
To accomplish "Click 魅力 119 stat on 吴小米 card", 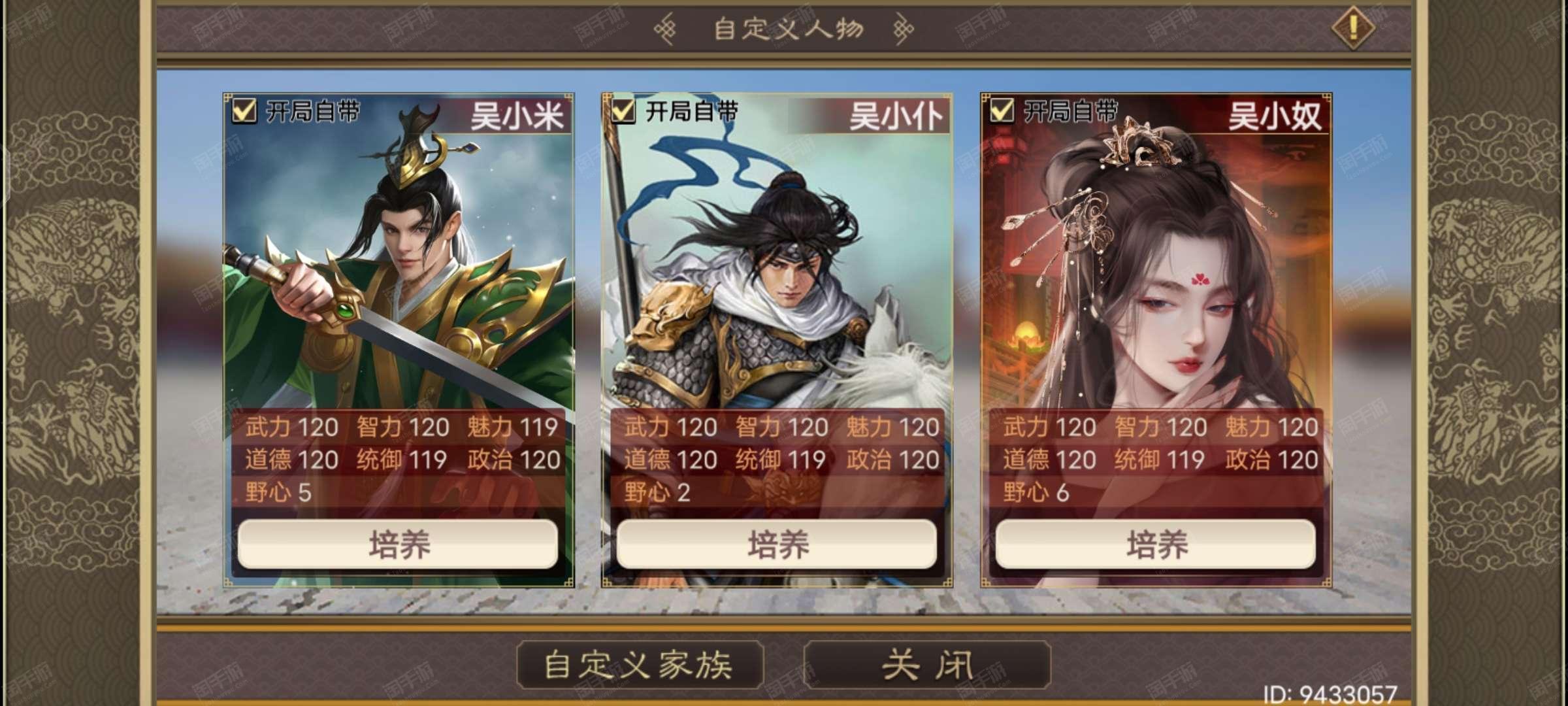I will [x=512, y=427].
